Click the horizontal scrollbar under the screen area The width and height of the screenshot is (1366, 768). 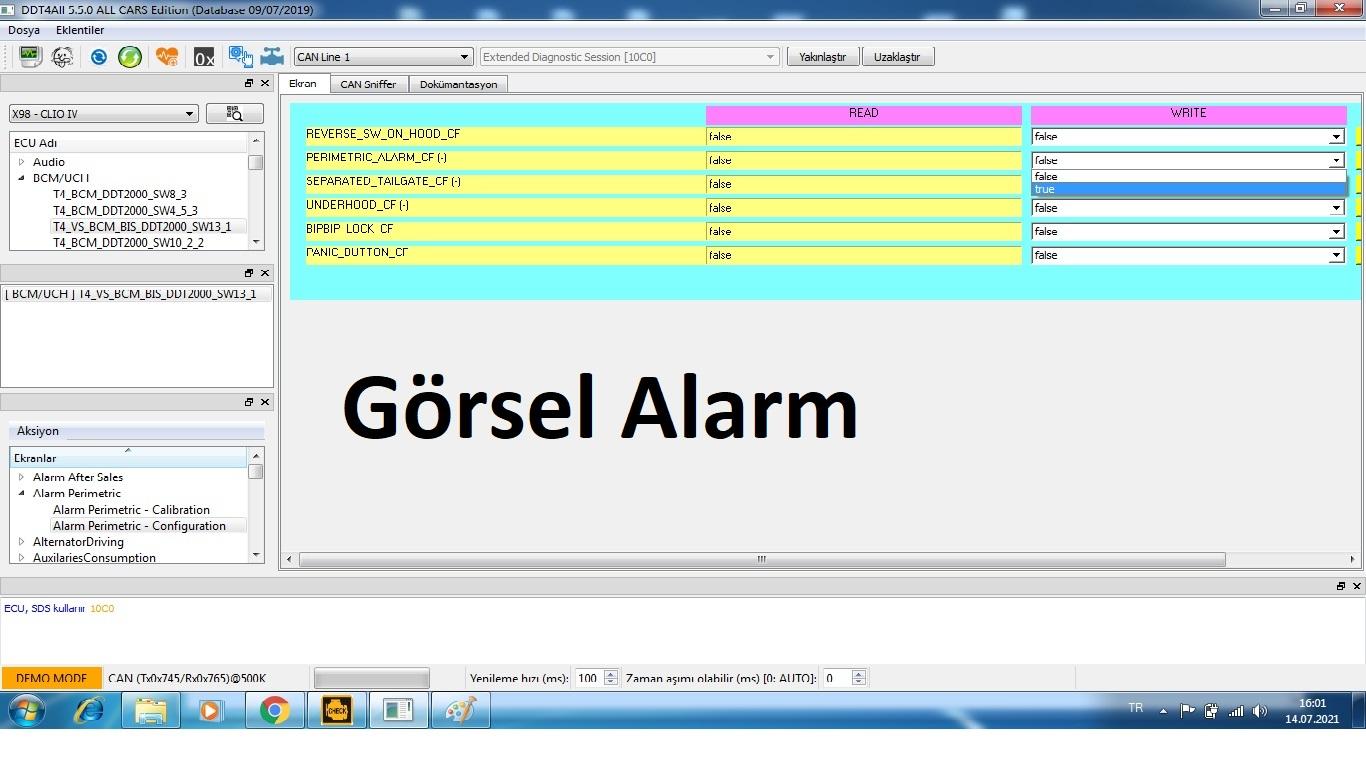762,560
